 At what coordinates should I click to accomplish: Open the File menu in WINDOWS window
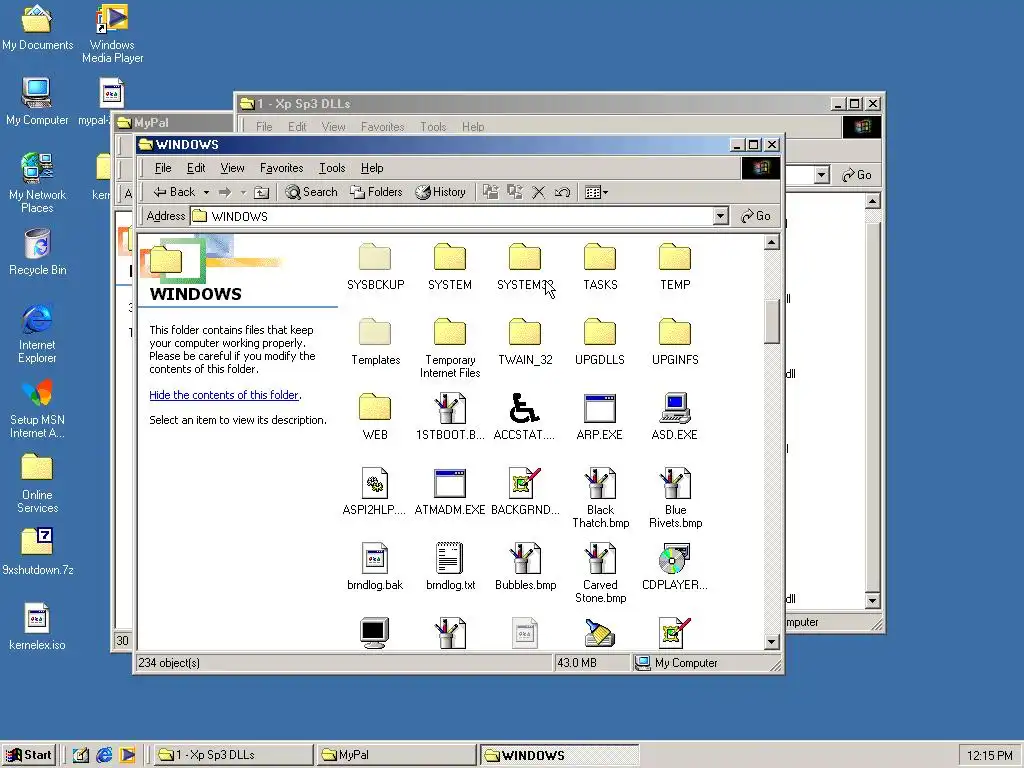click(x=163, y=168)
